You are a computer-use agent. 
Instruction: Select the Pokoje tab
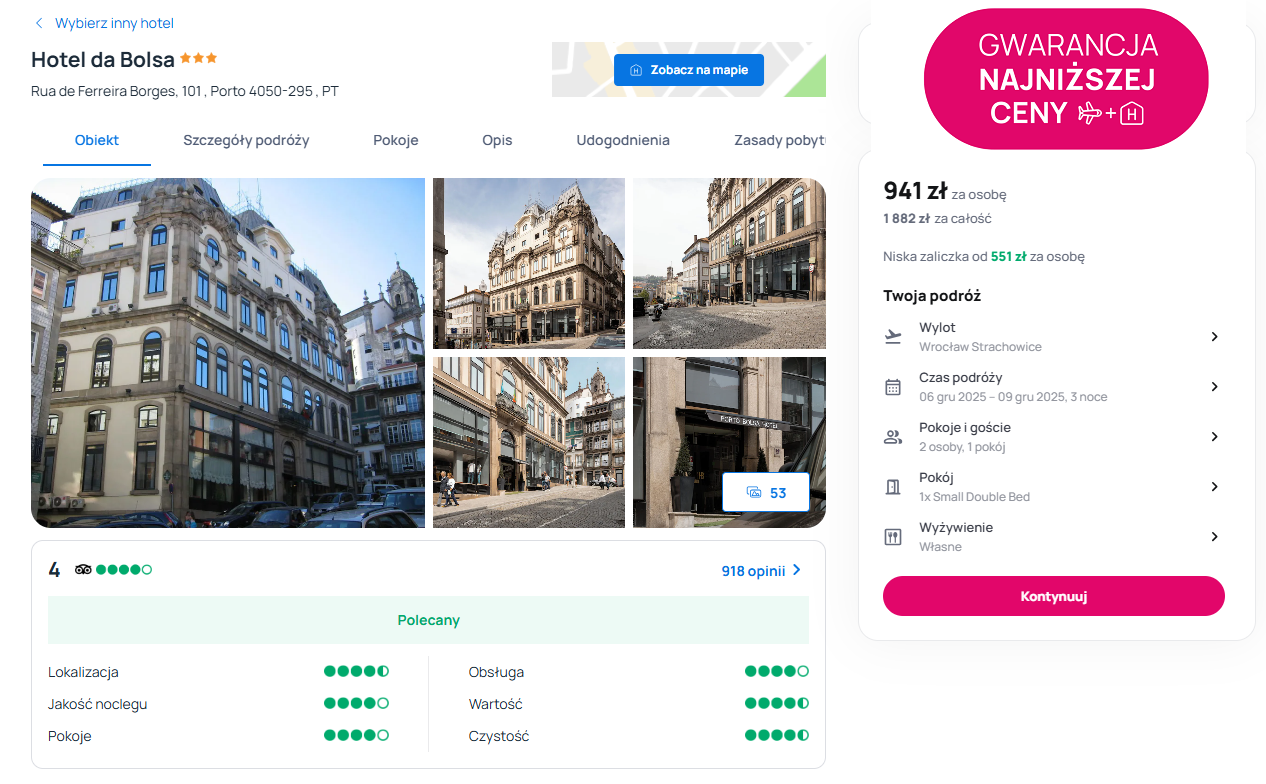tap(396, 140)
